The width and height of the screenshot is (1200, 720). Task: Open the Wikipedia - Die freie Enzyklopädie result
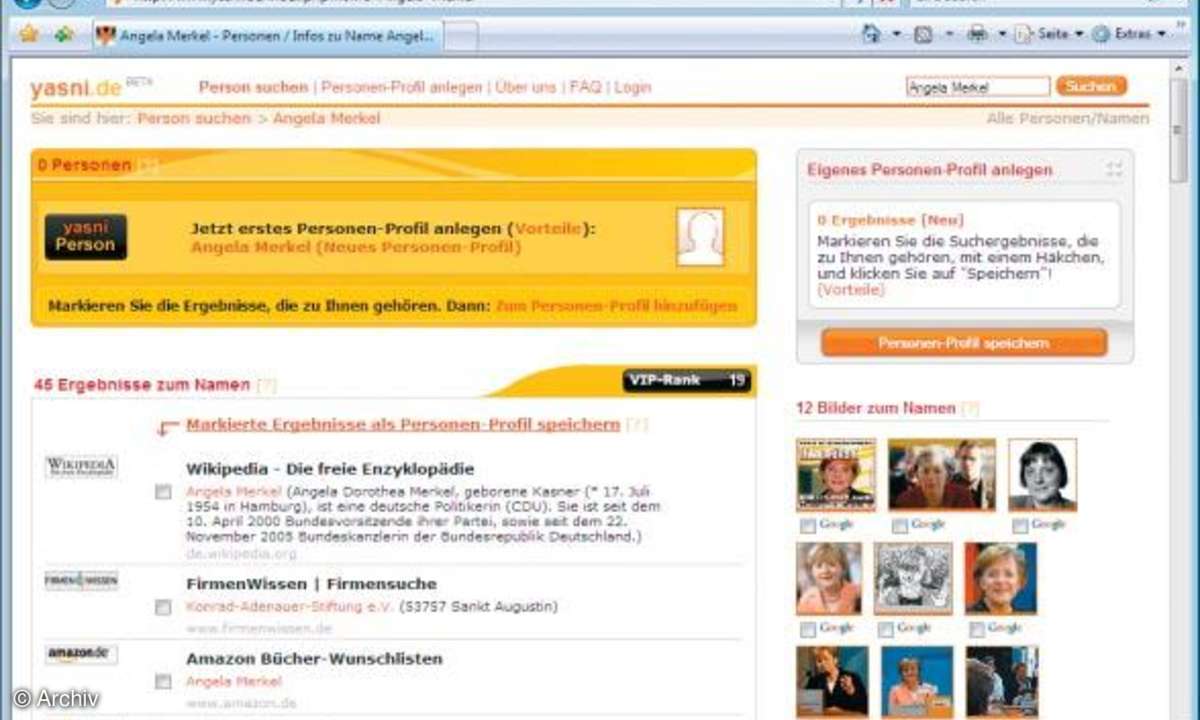point(330,469)
